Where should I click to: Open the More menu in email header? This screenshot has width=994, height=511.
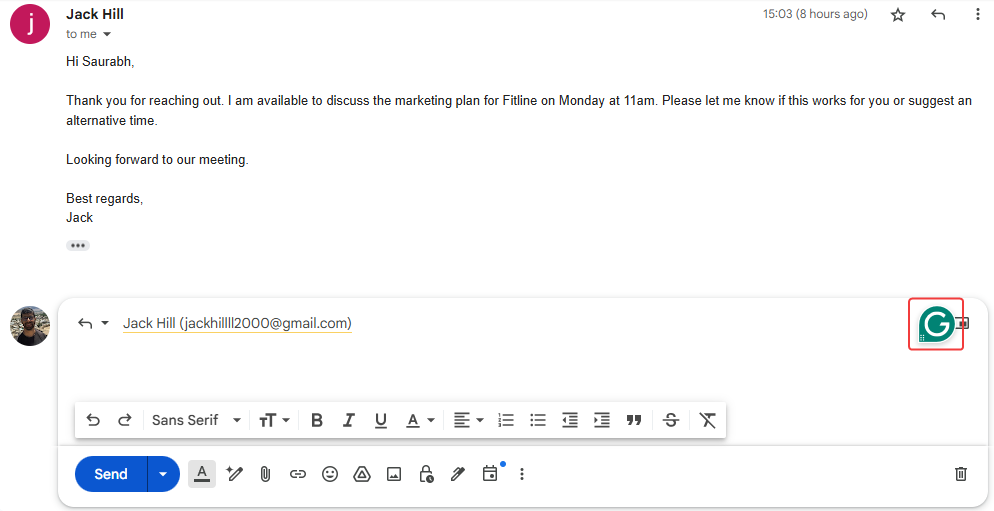click(x=977, y=15)
